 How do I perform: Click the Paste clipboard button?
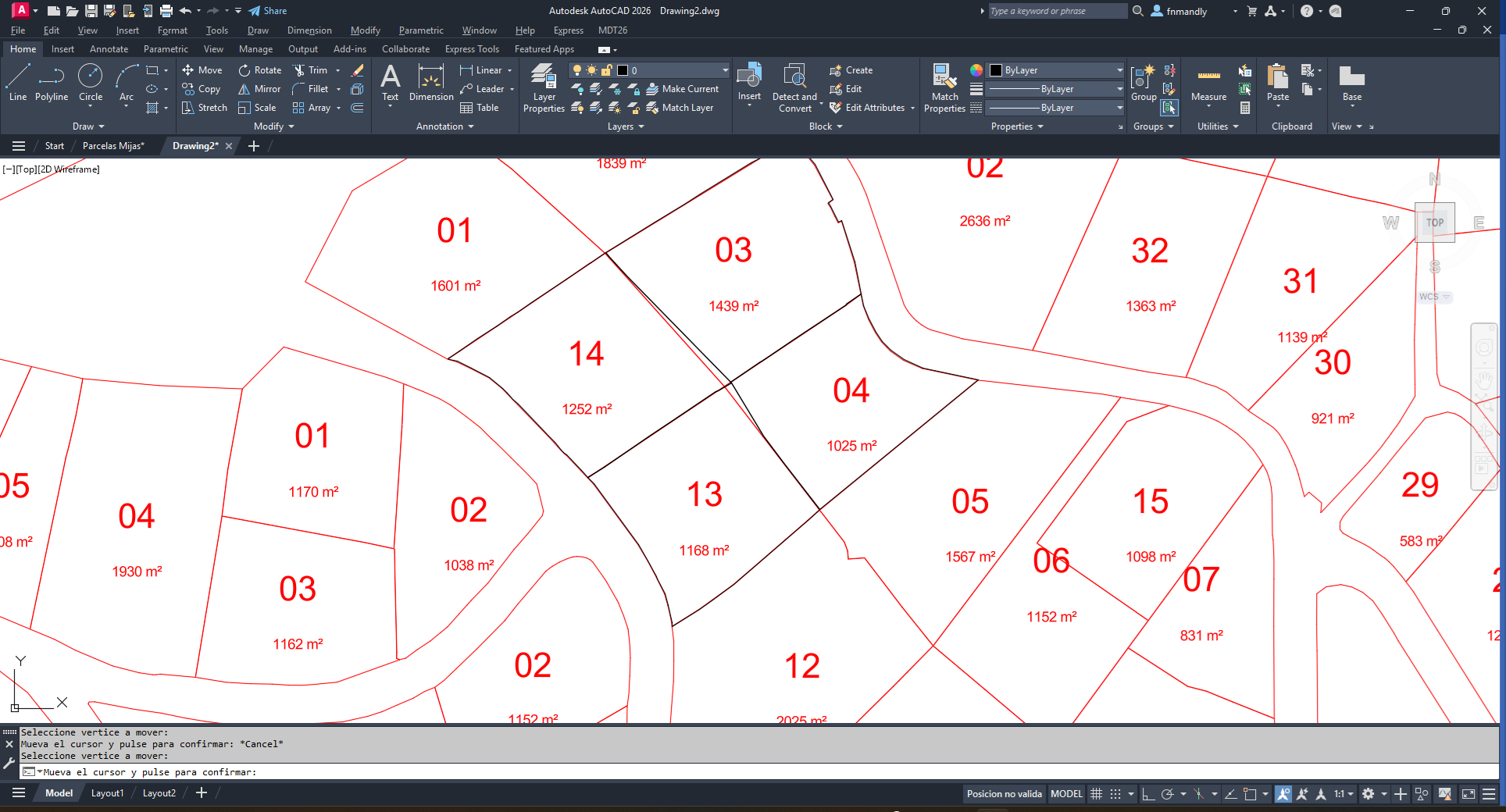pos(1278,83)
